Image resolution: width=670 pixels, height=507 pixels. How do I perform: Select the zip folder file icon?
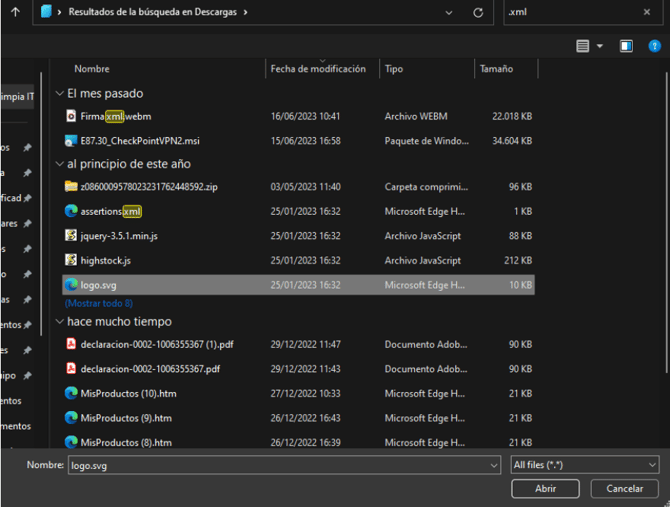point(71,186)
